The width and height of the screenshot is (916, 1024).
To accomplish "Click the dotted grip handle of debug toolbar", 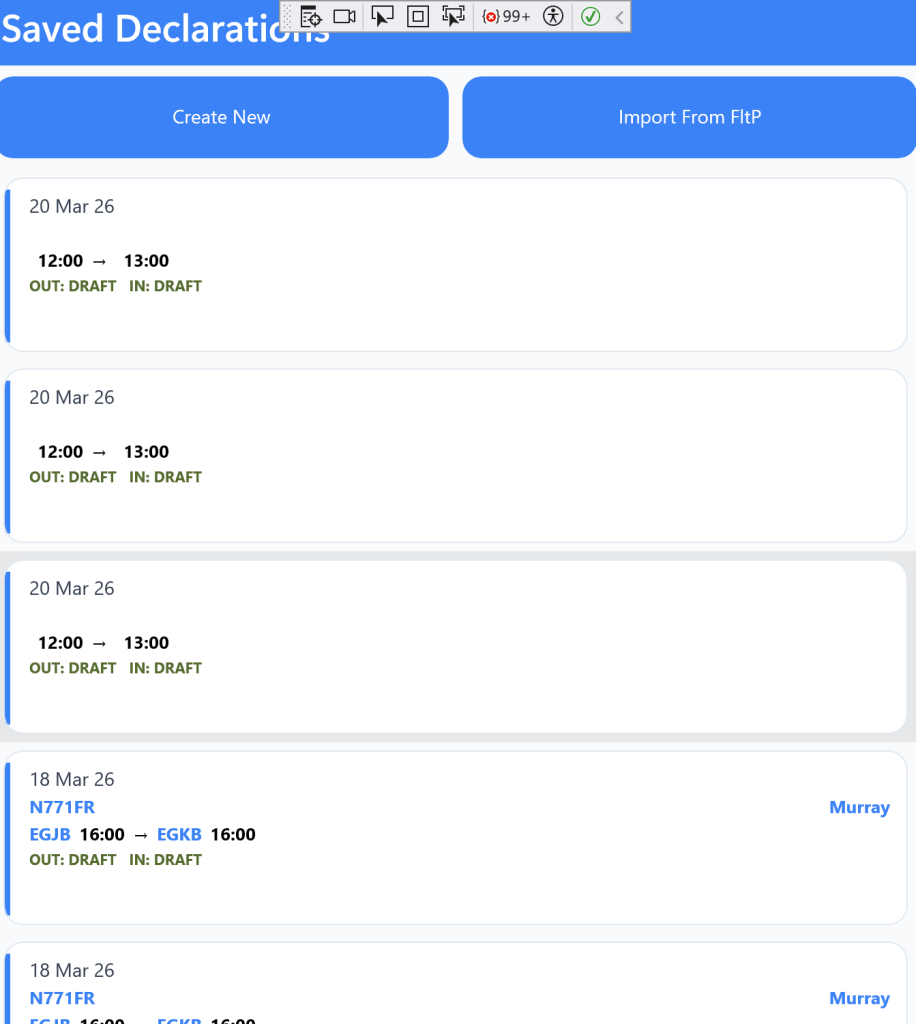I will point(288,16).
